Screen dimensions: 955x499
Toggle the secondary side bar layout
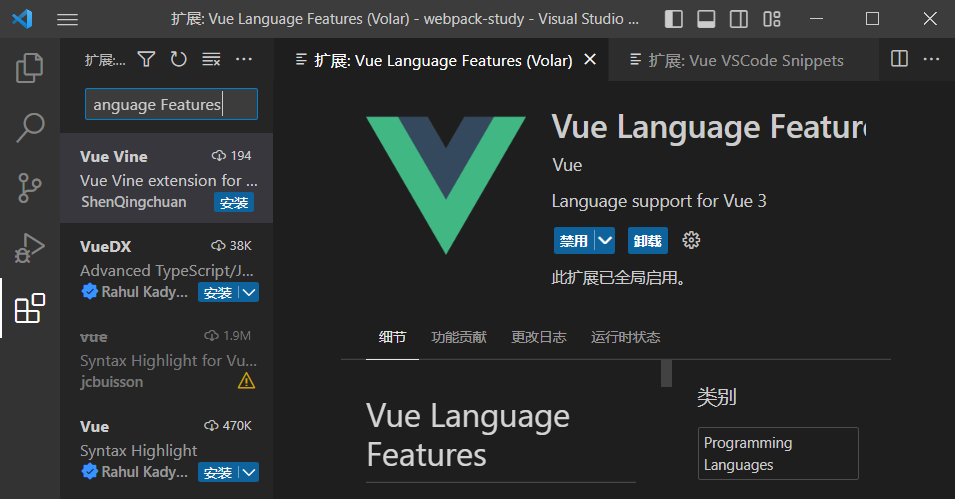point(739,19)
